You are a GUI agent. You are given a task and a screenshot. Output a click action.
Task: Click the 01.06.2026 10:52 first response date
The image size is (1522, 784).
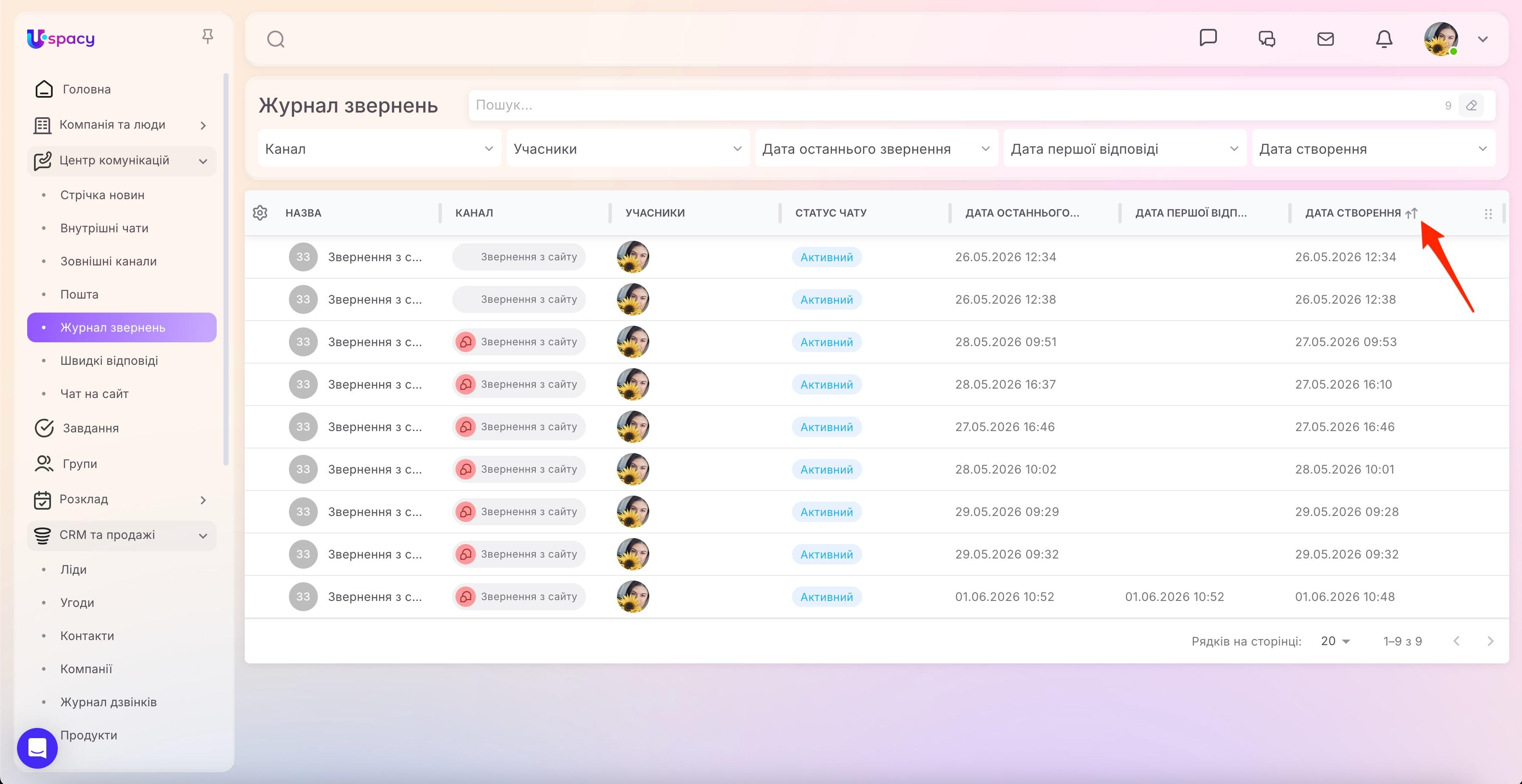click(x=1174, y=597)
